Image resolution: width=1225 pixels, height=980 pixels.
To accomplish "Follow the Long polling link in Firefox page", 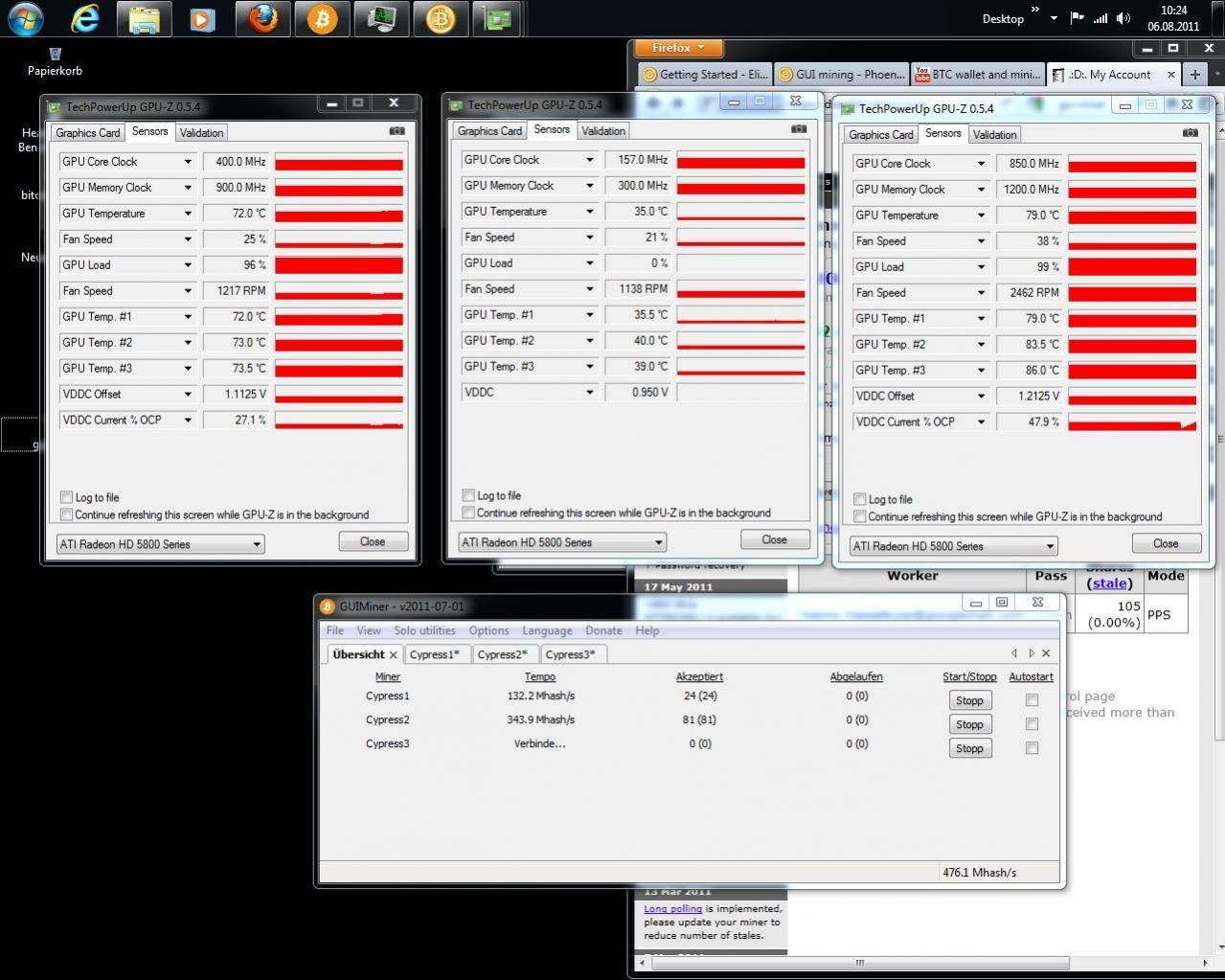I will pyautogui.click(x=673, y=909).
